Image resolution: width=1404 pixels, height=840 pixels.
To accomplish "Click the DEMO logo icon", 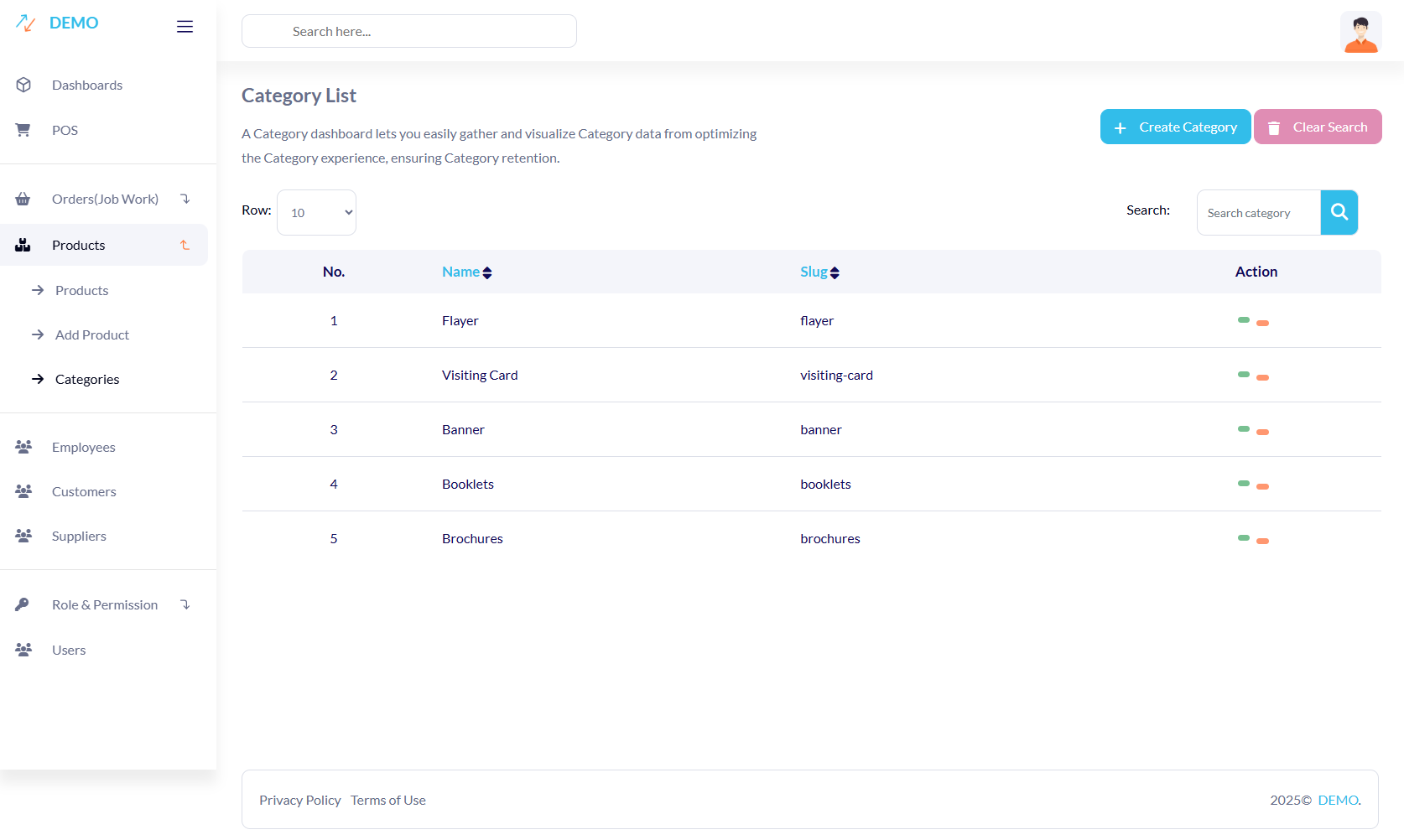I will 26,23.
